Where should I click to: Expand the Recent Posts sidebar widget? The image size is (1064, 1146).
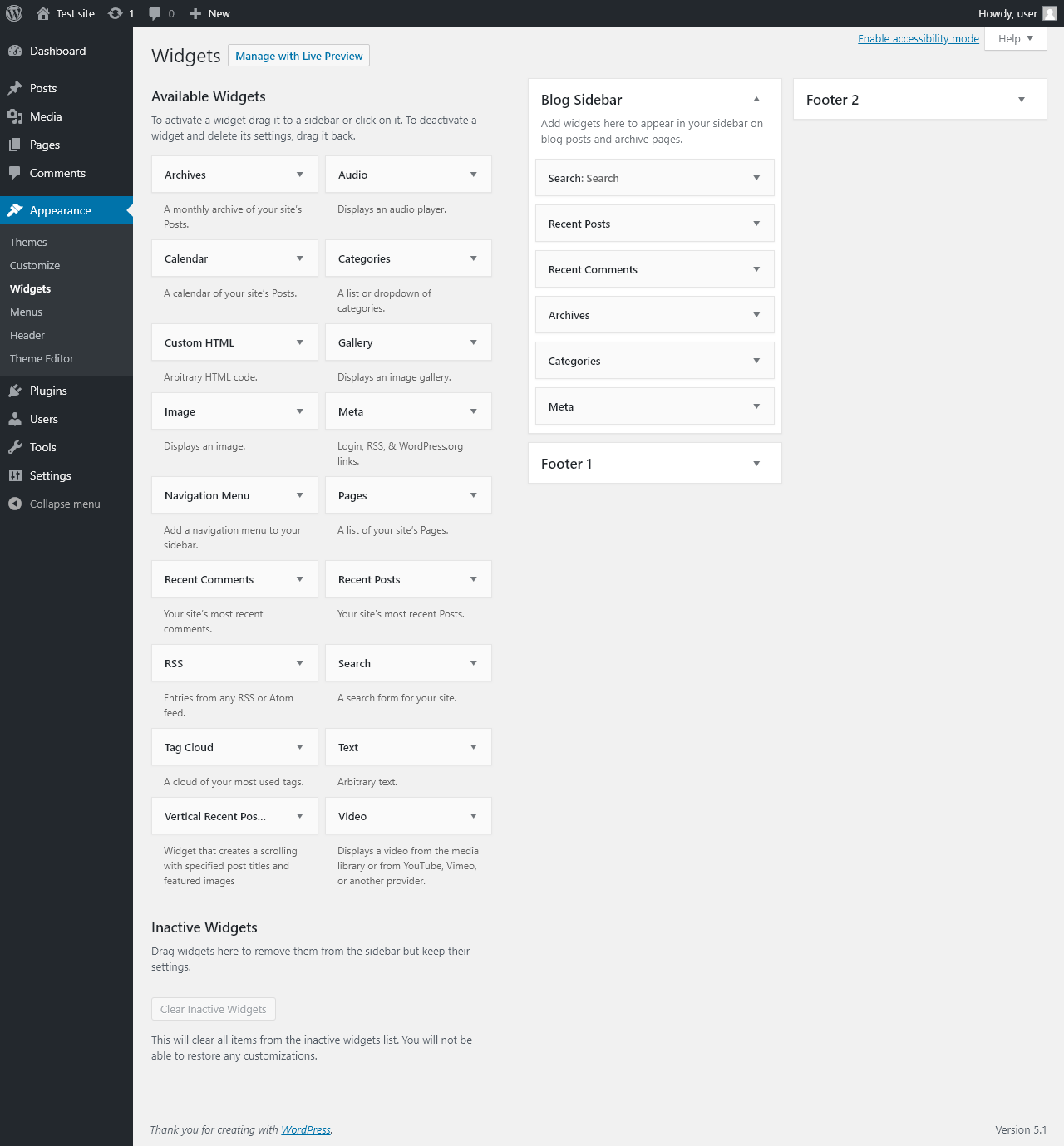[x=756, y=224]
